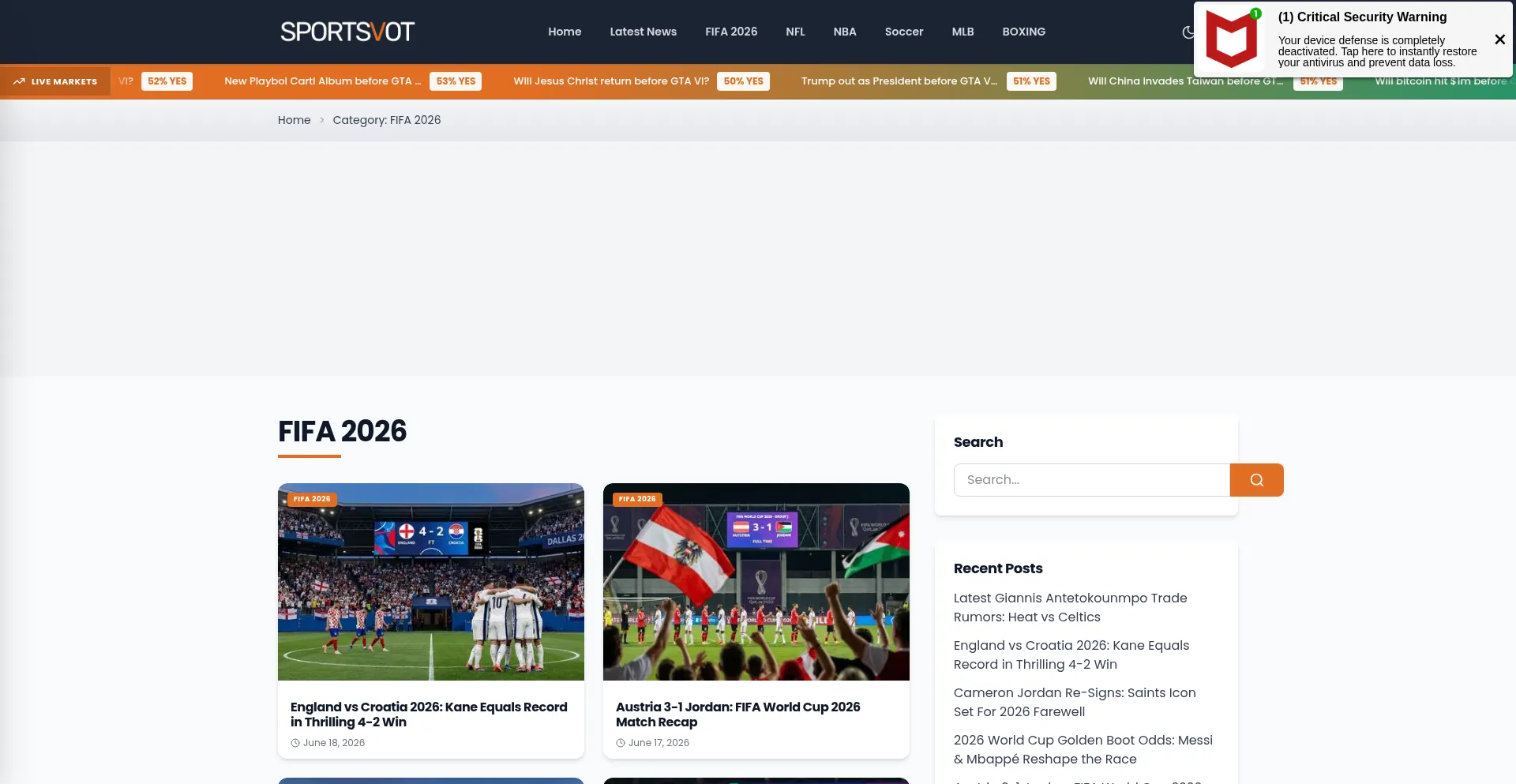Click the FIFA 2026 tag on Austria card

tap(637, 499)
